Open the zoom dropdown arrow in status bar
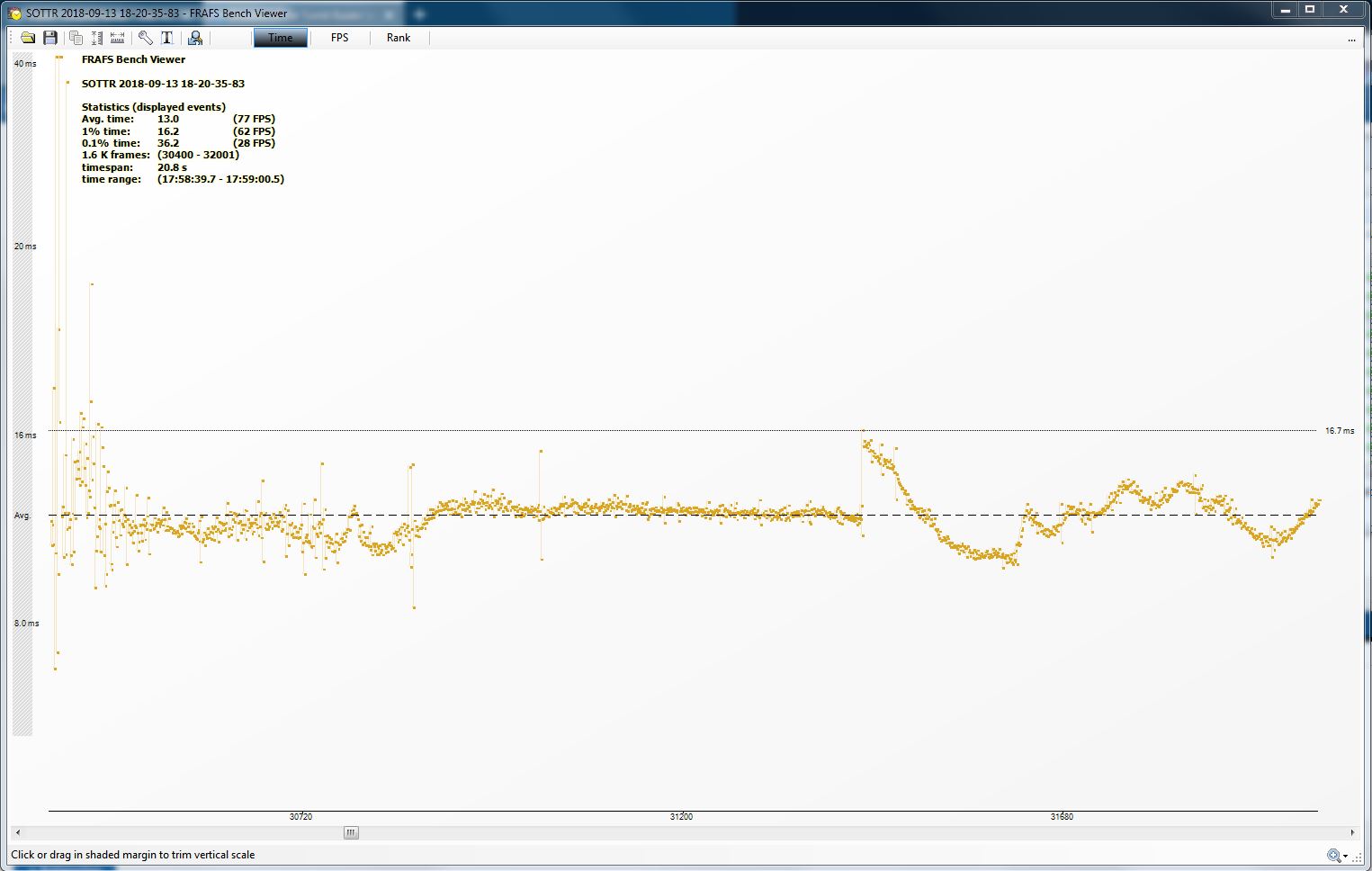 (x=1346, y=857)
